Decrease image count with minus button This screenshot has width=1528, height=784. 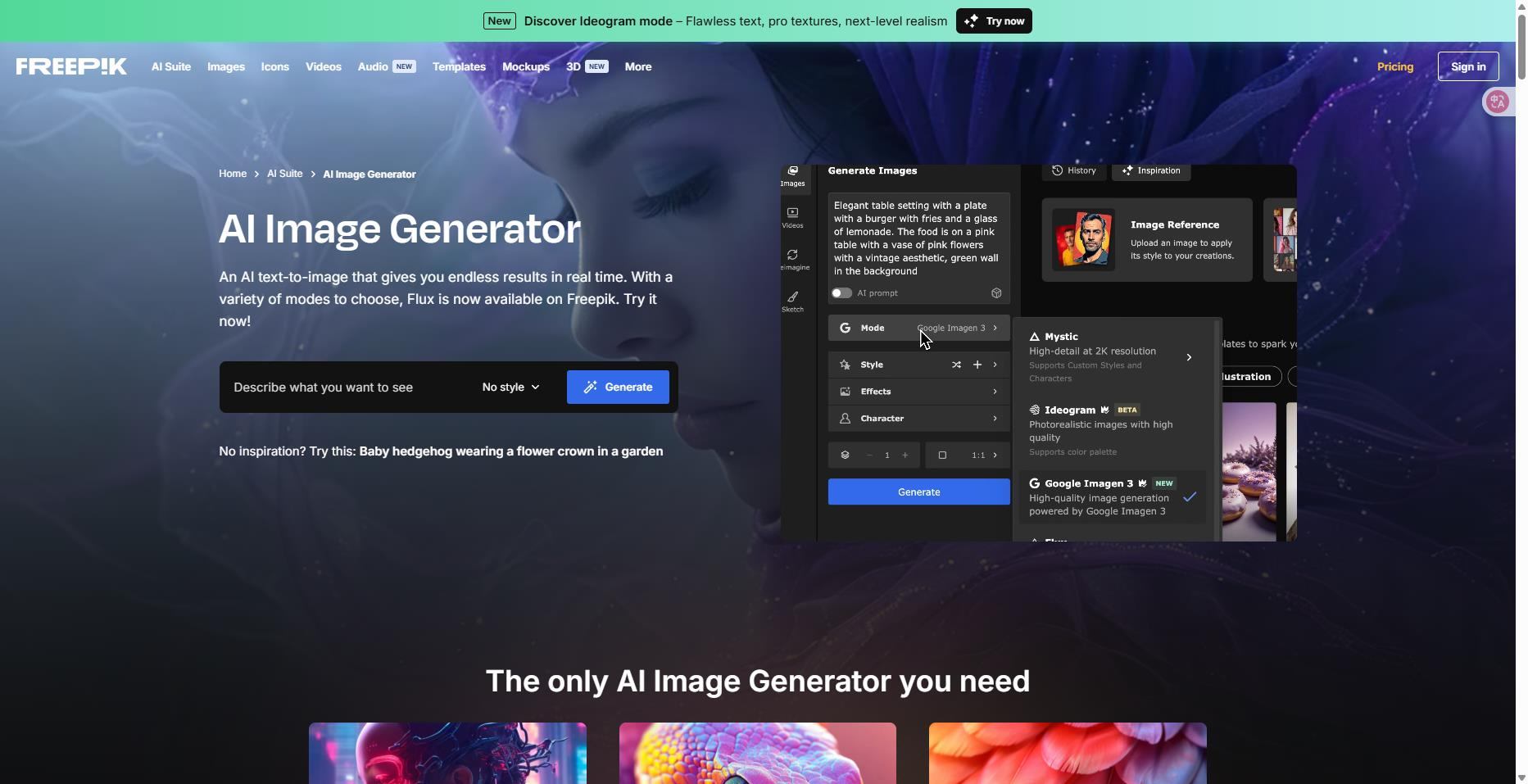[869, 455]
